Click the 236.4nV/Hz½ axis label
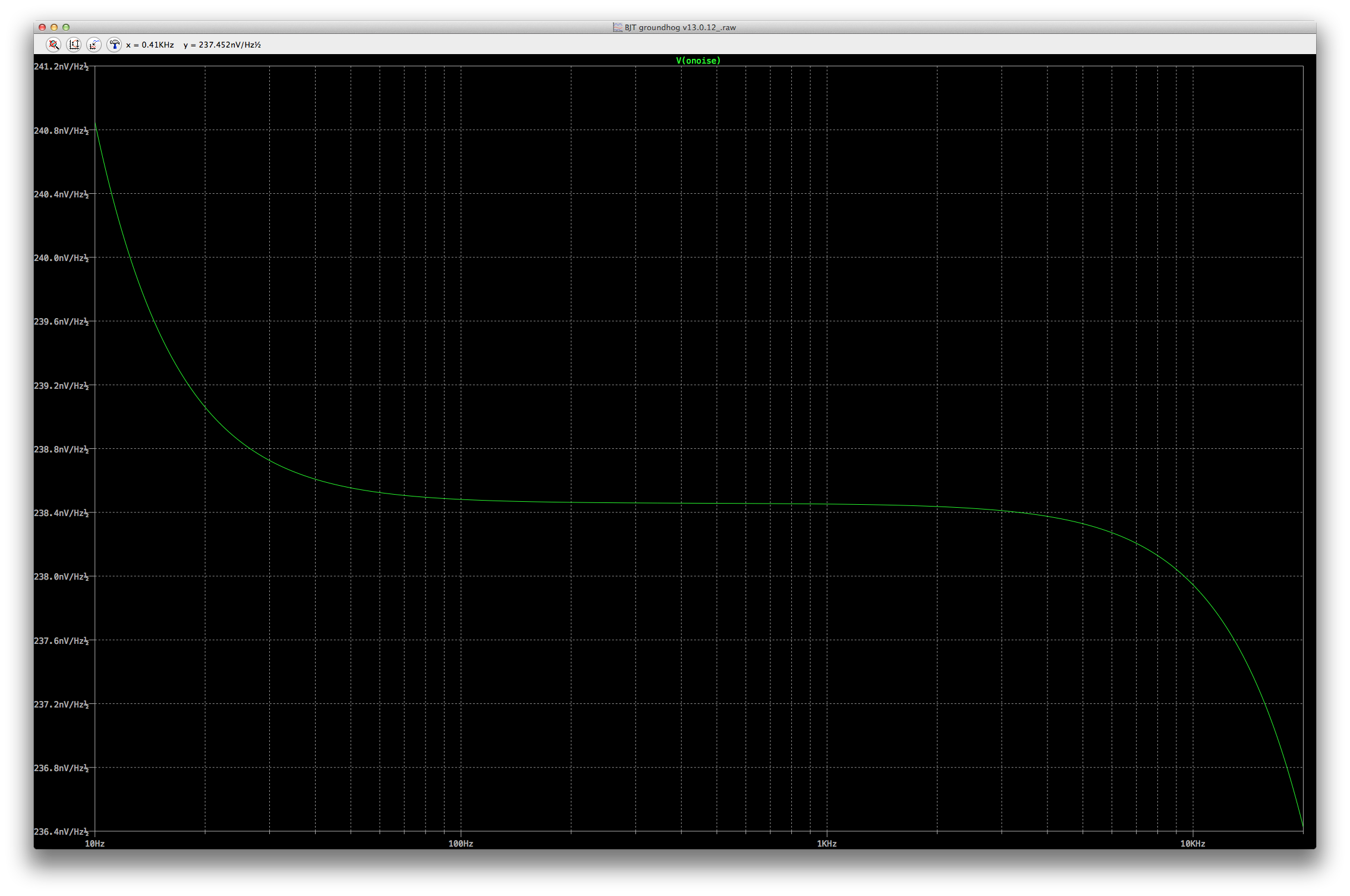1350x896 pixels. coord(61,832)
